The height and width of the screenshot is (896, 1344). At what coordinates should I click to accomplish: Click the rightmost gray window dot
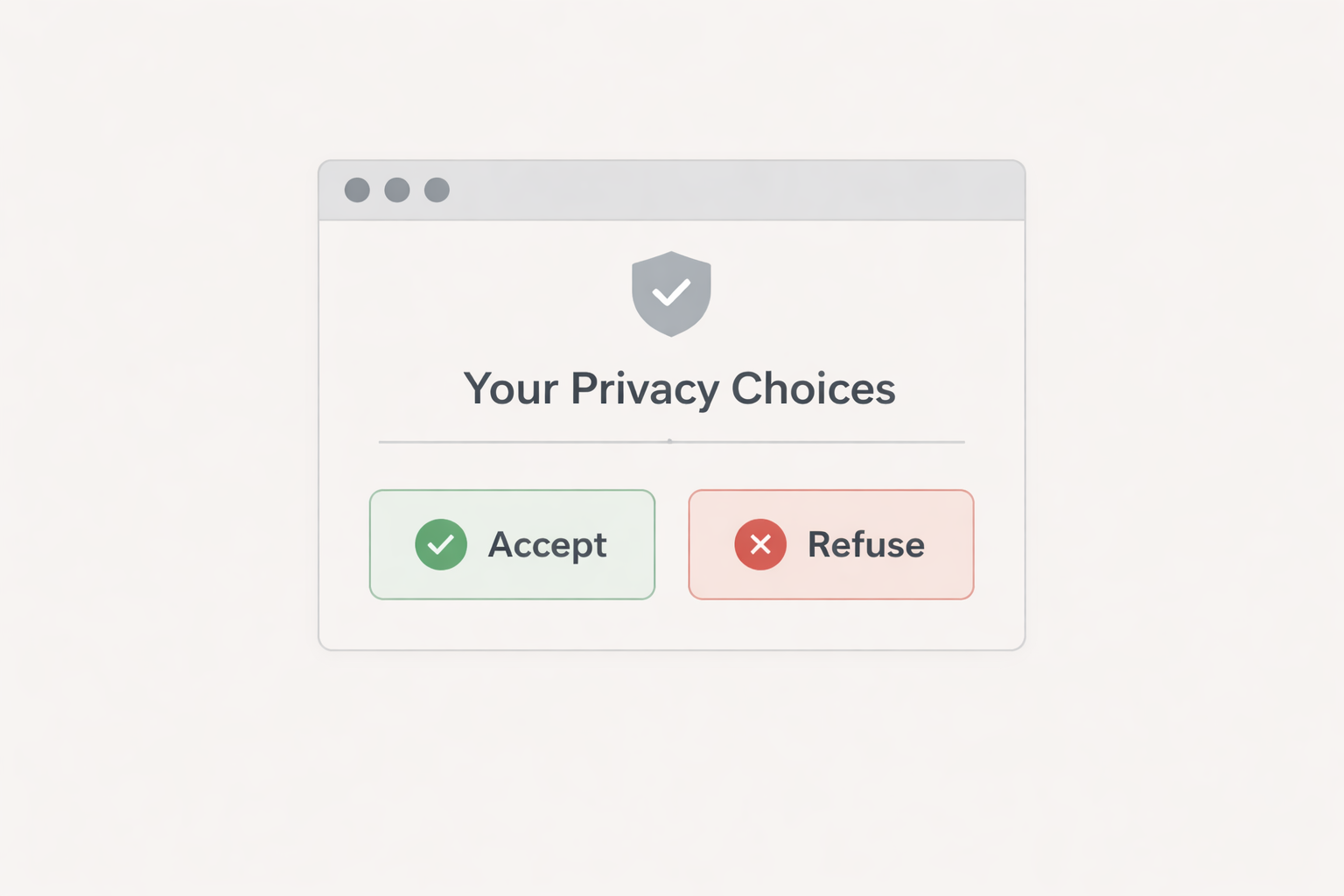click(437, 190)
